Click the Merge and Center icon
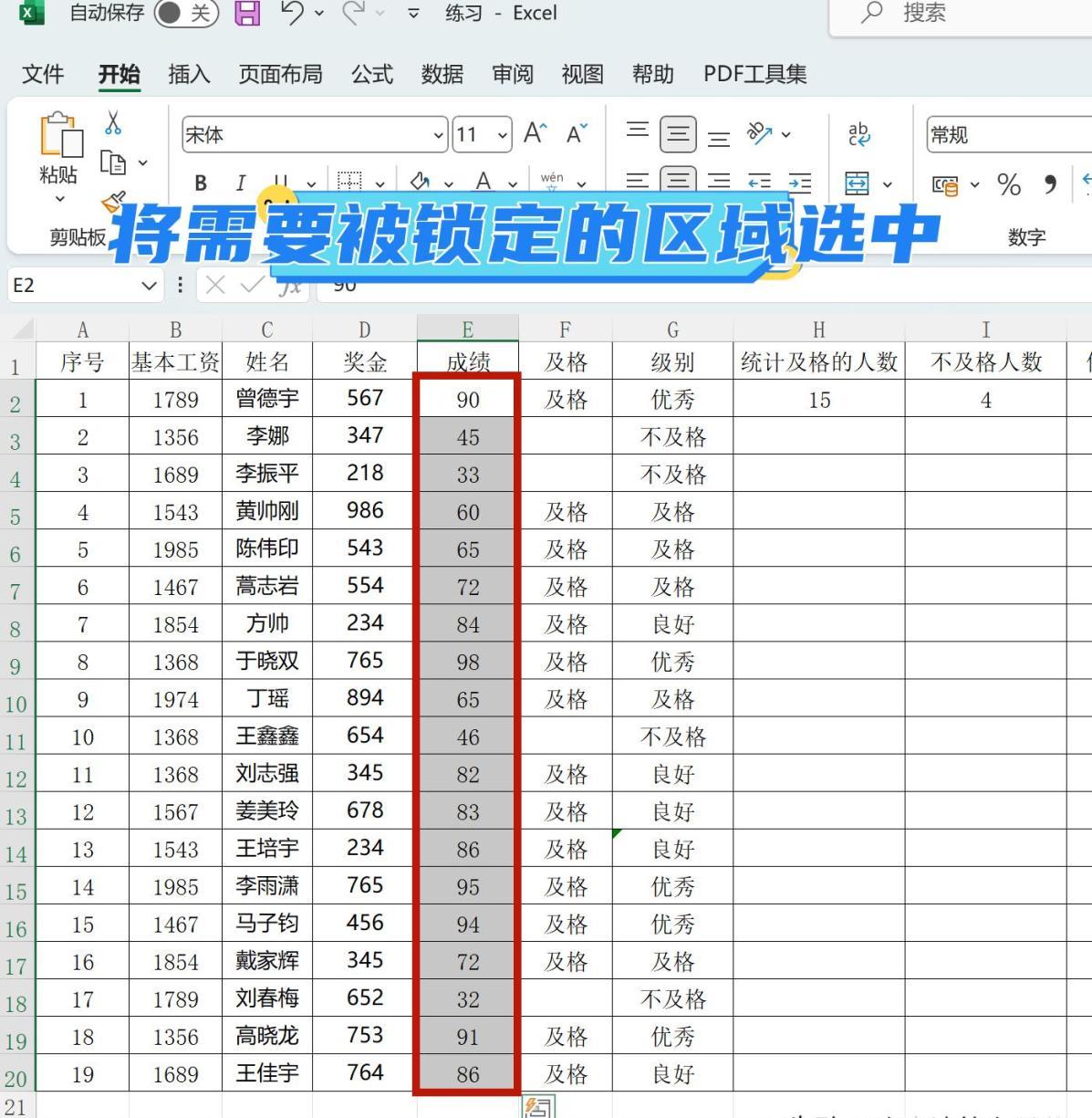The width and height of the screenshot is (1092, 1118). pyautogui.click(x=857, y=183)
